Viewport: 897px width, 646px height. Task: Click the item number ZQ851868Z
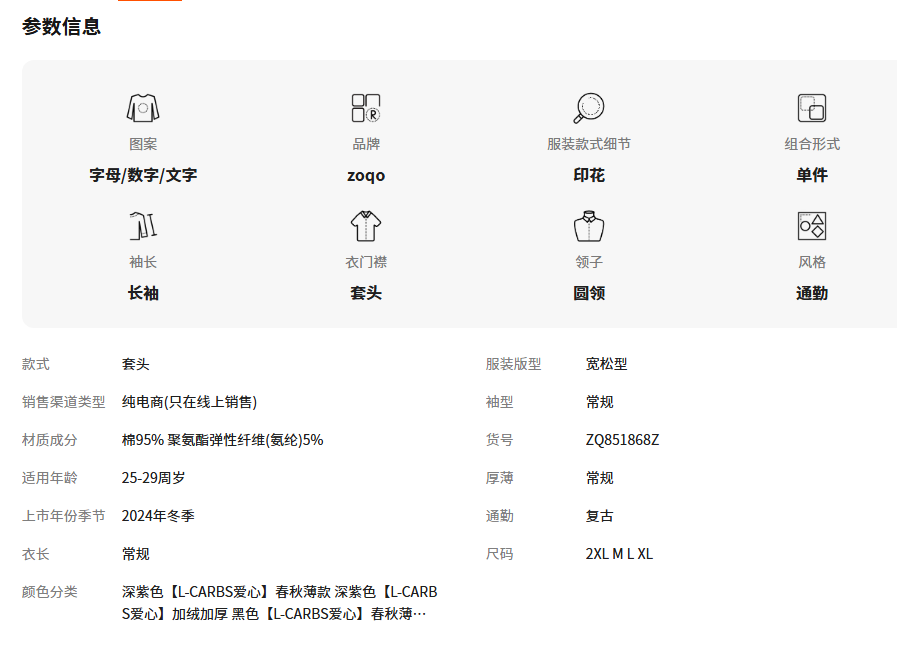[622, 440]
